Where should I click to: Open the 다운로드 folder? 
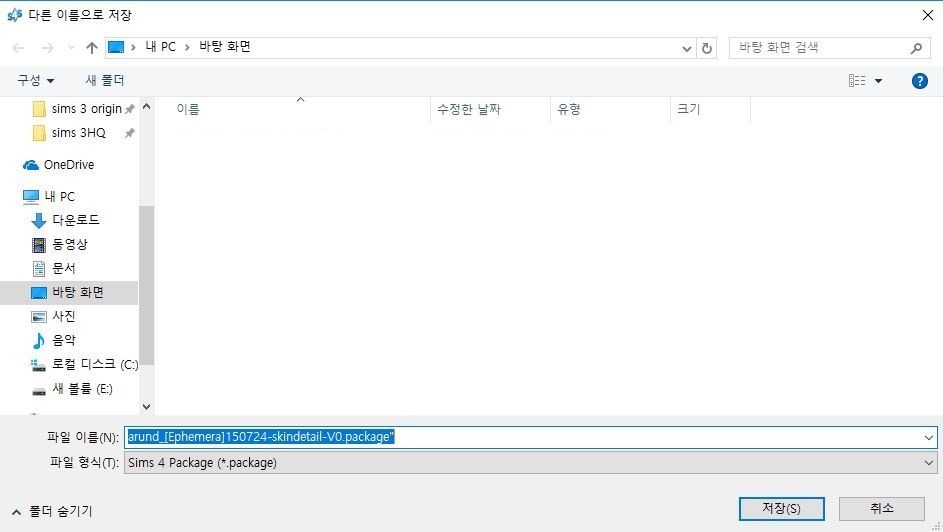[x=65, y=221]
